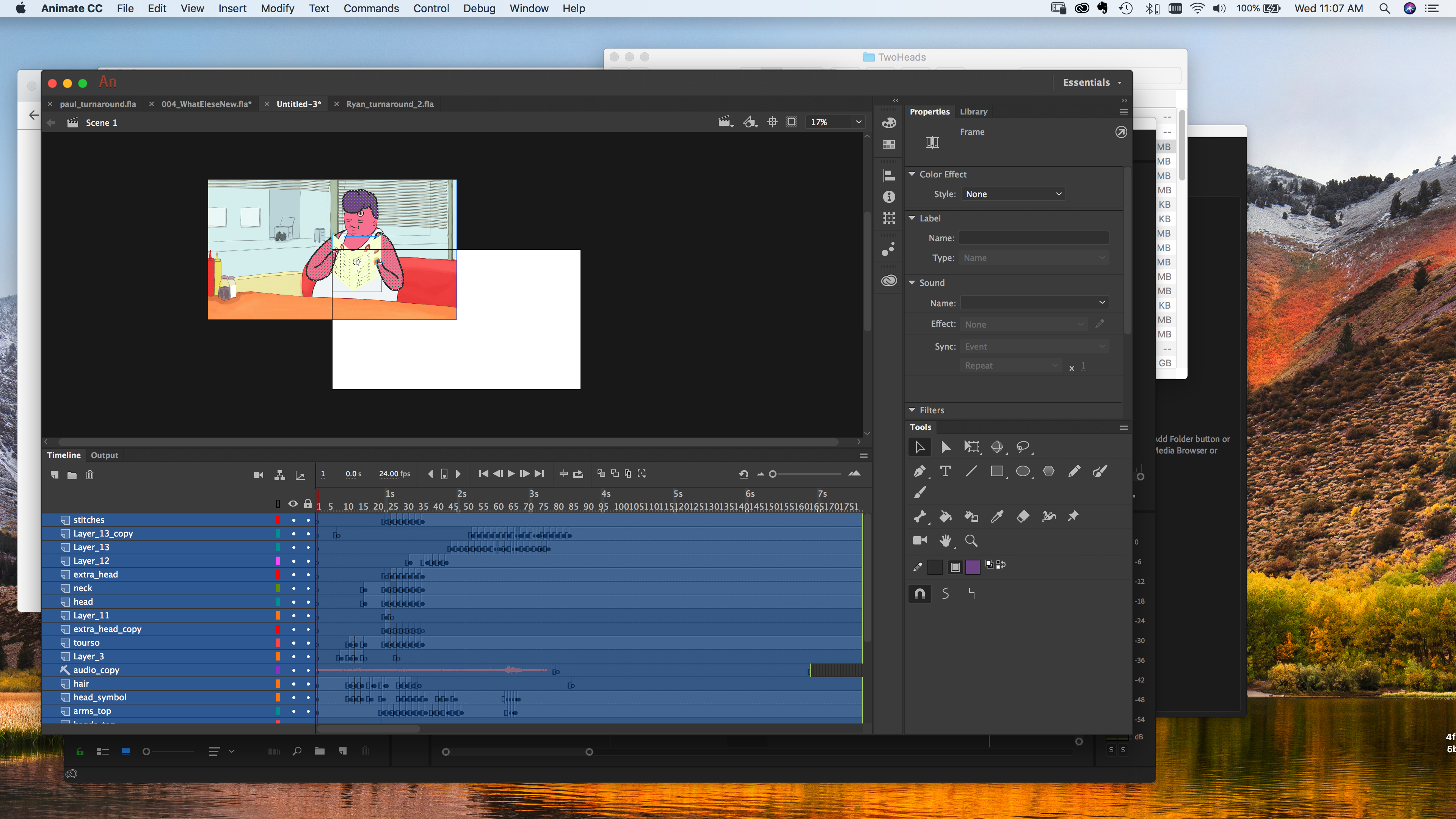The width and height of the screenshot is (1456, 819).
Task: Select the Lasso tool
Action: 1023,447
